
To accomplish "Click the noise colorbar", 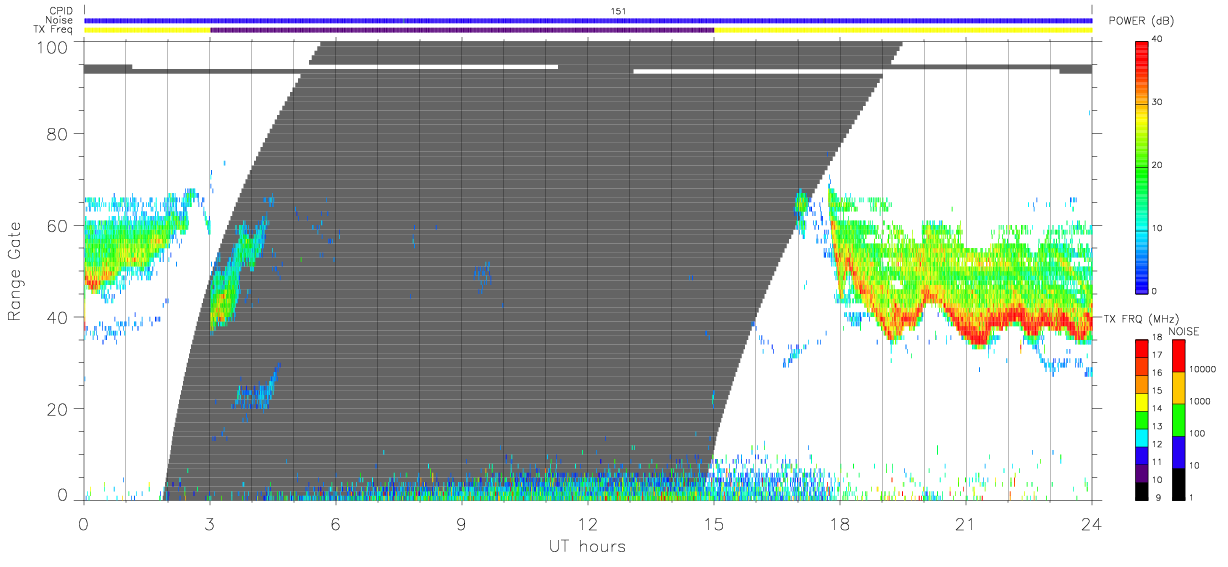I will [1180, 419].
